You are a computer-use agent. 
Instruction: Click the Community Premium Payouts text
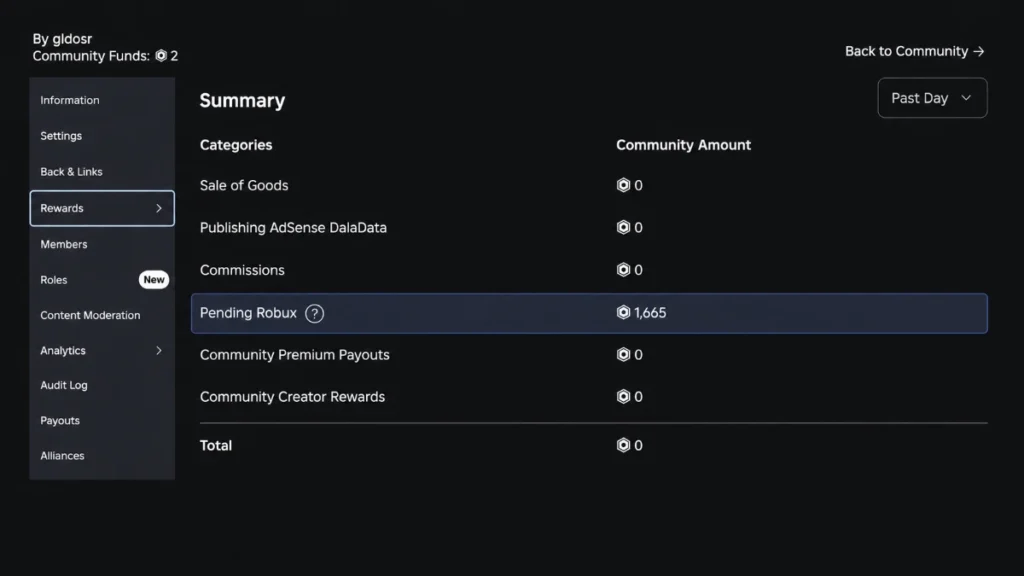[x=295, y=355]
